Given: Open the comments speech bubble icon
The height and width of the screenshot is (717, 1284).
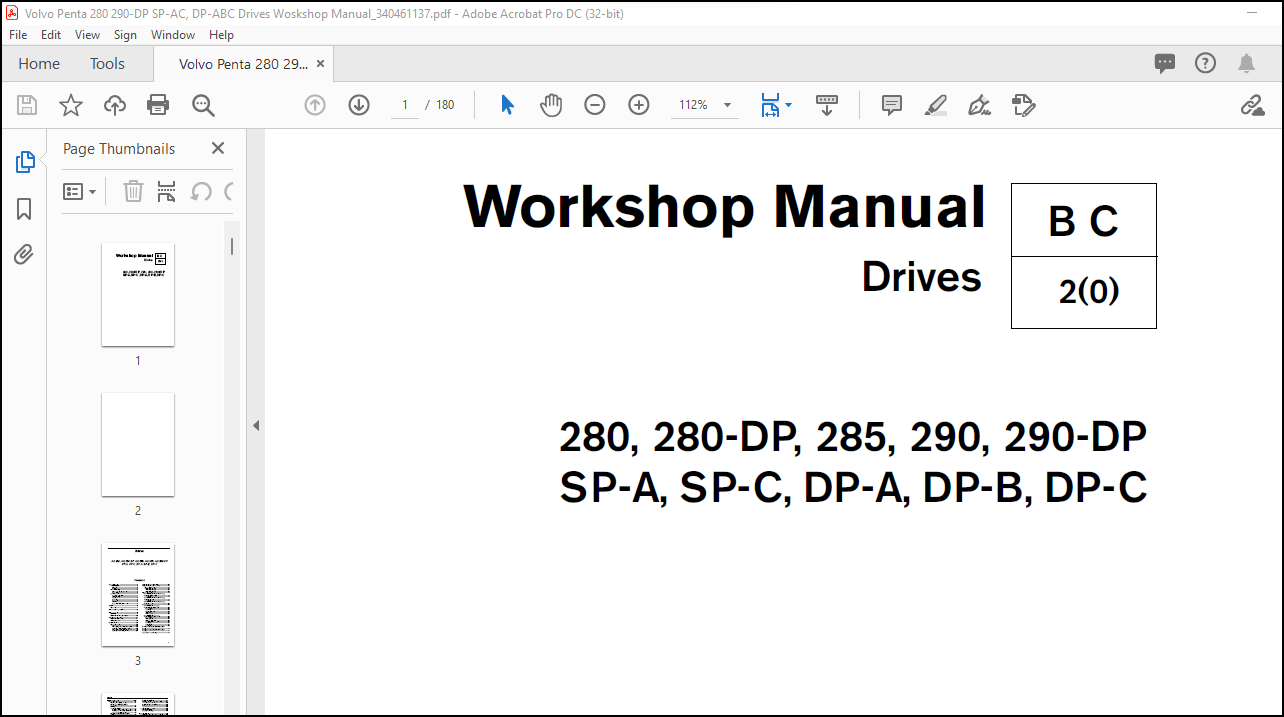Looking at the screenshot, I should tap(1165, 64).
